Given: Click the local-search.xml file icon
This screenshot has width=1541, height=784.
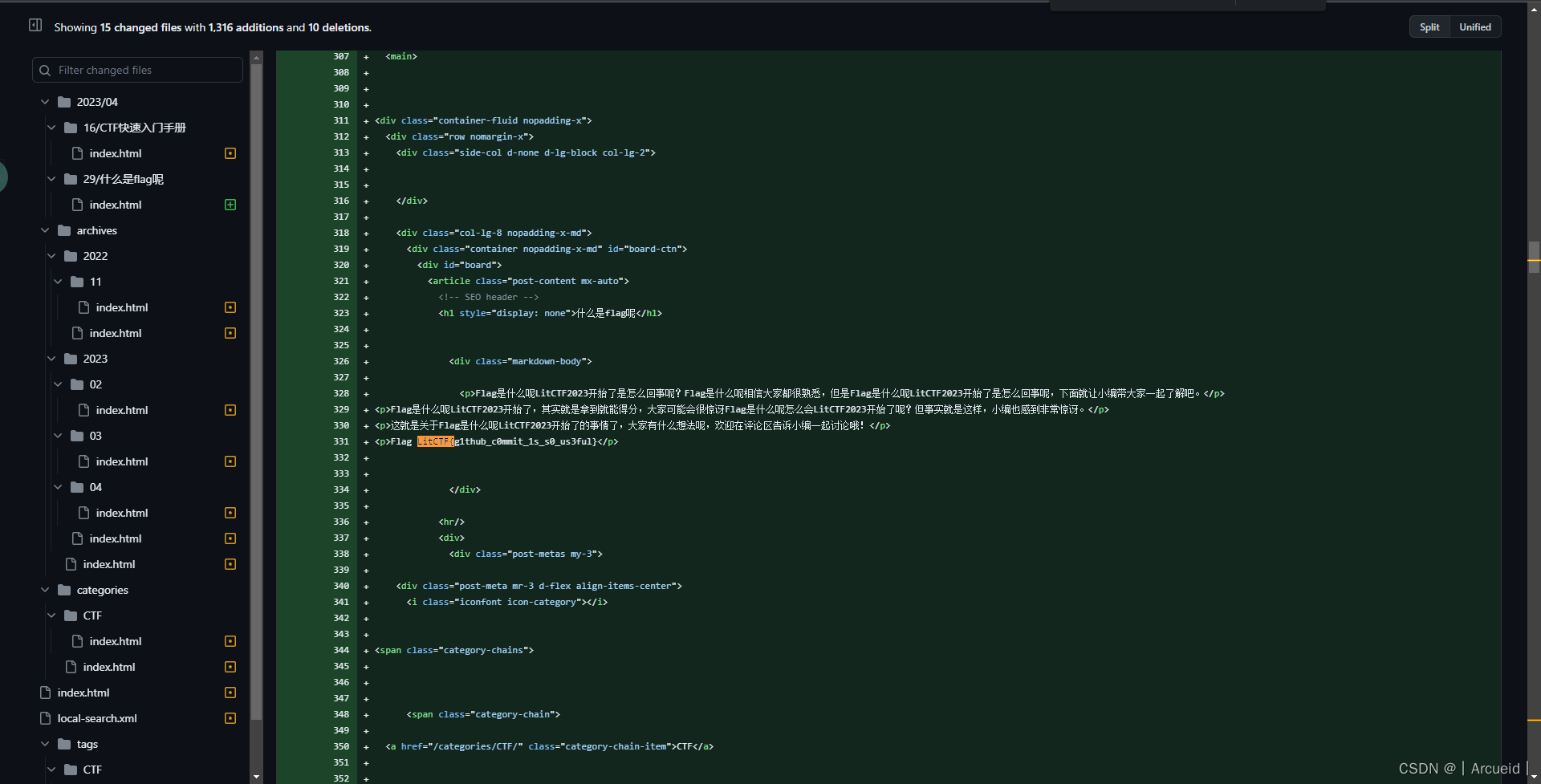Looking at the screenshot, I should [x=45, y=718].
